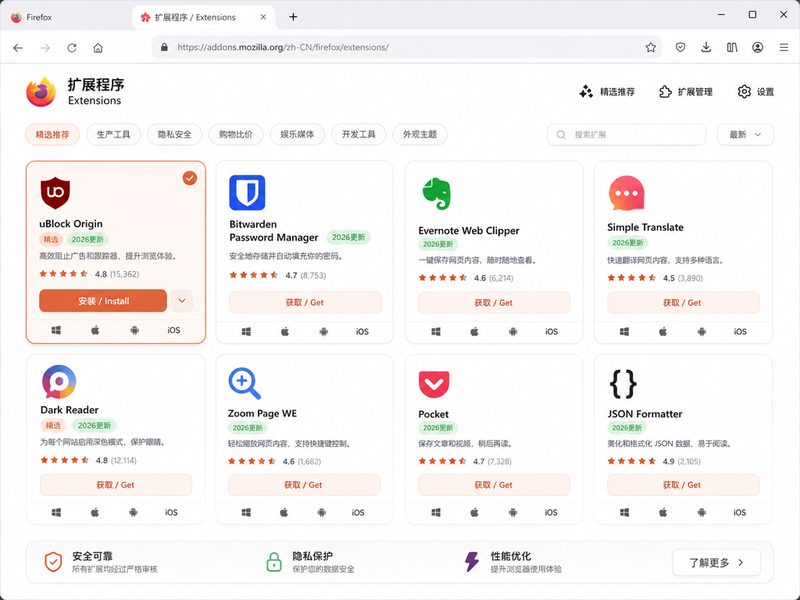Image resolution: width=800 pixels, height=600 pixels.
Task: Click the 安全可靠 shield icon in footer
Action: pos(53,562)
